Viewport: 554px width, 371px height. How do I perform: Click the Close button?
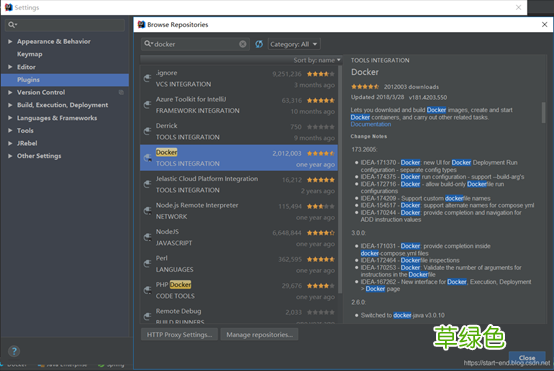pyautogui.click(x=527, y=358)
